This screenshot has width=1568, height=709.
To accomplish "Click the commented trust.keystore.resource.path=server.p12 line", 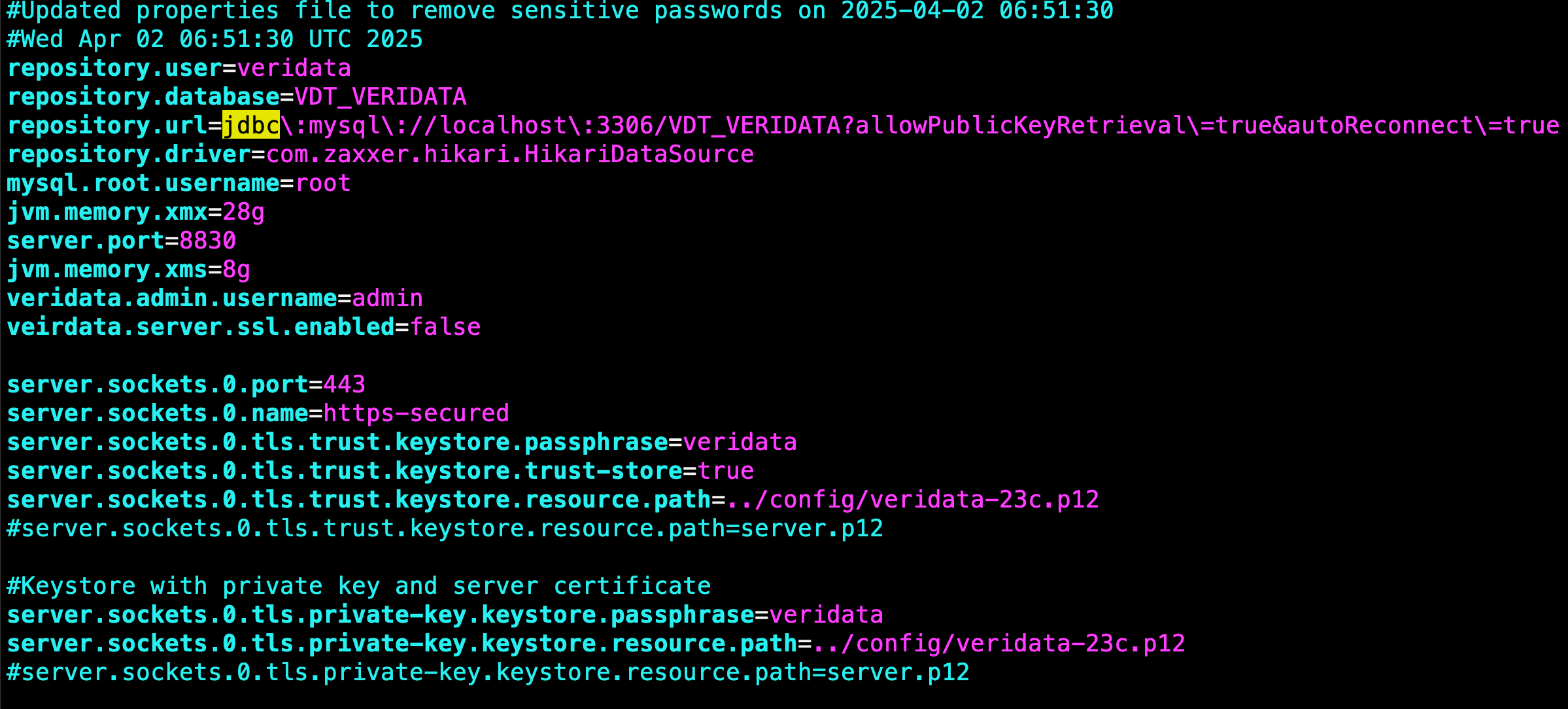I will (445, 528).
